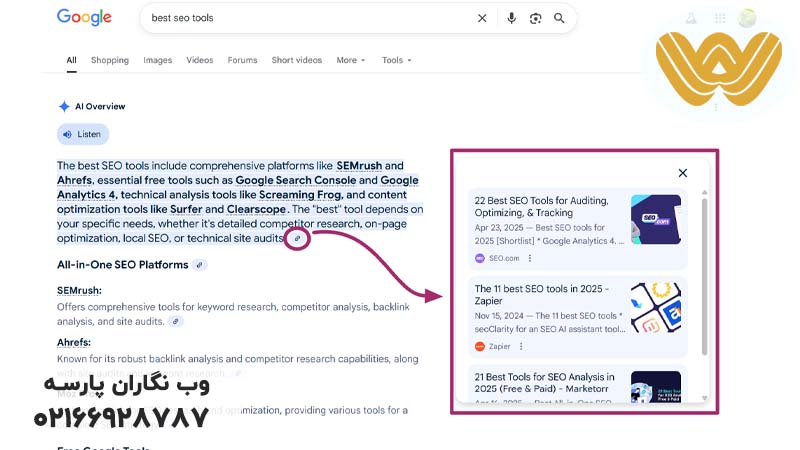Viewport: 800px width, 450px height.
Task: Switch to the Shopping tab
Action: [110, 60]
